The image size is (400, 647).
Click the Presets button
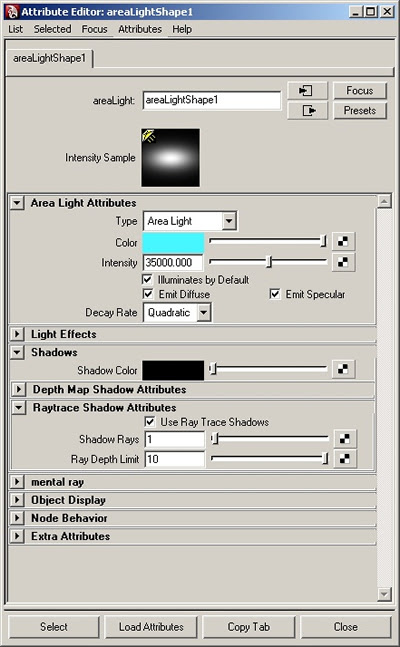click(360, 111)
